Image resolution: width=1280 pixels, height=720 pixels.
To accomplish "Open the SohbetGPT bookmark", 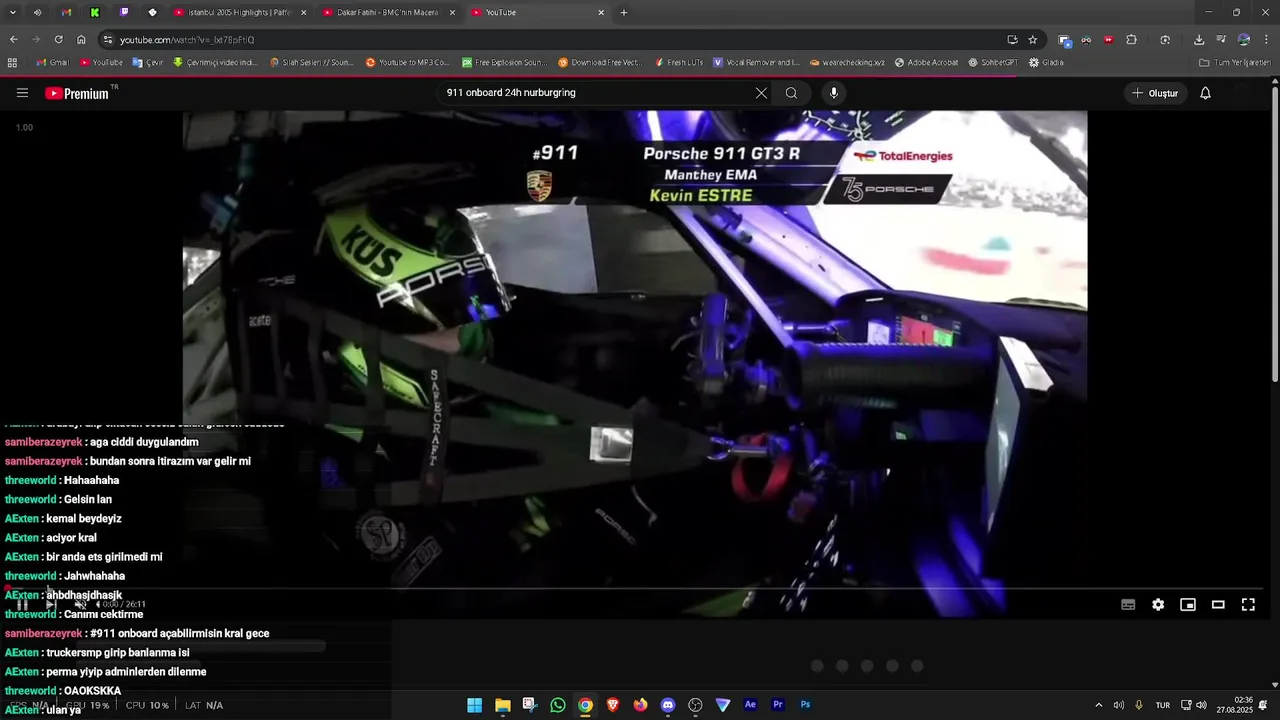I will click(x=993, y=62).
